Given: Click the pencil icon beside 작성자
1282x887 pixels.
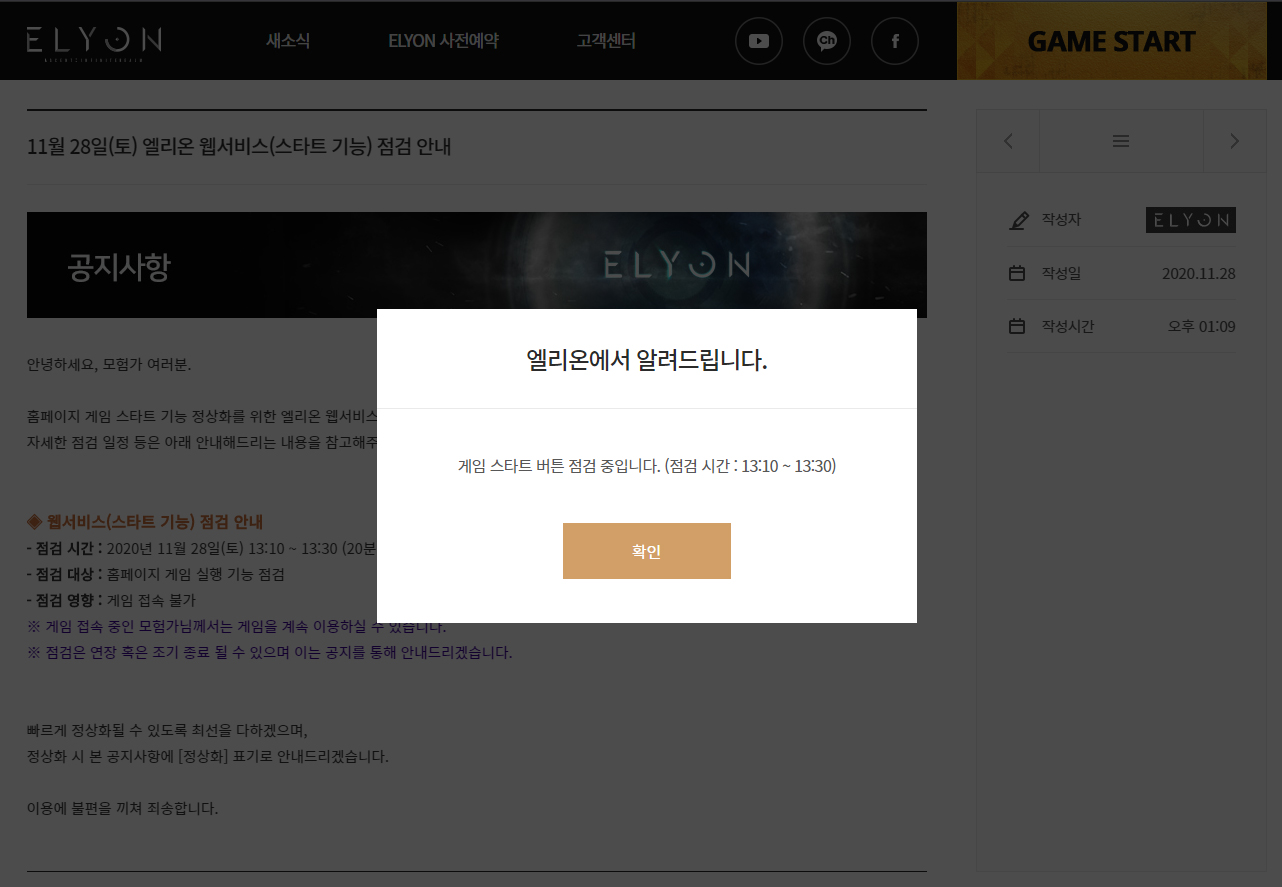Looking at the screenshot, I should tap(1018, 220).
